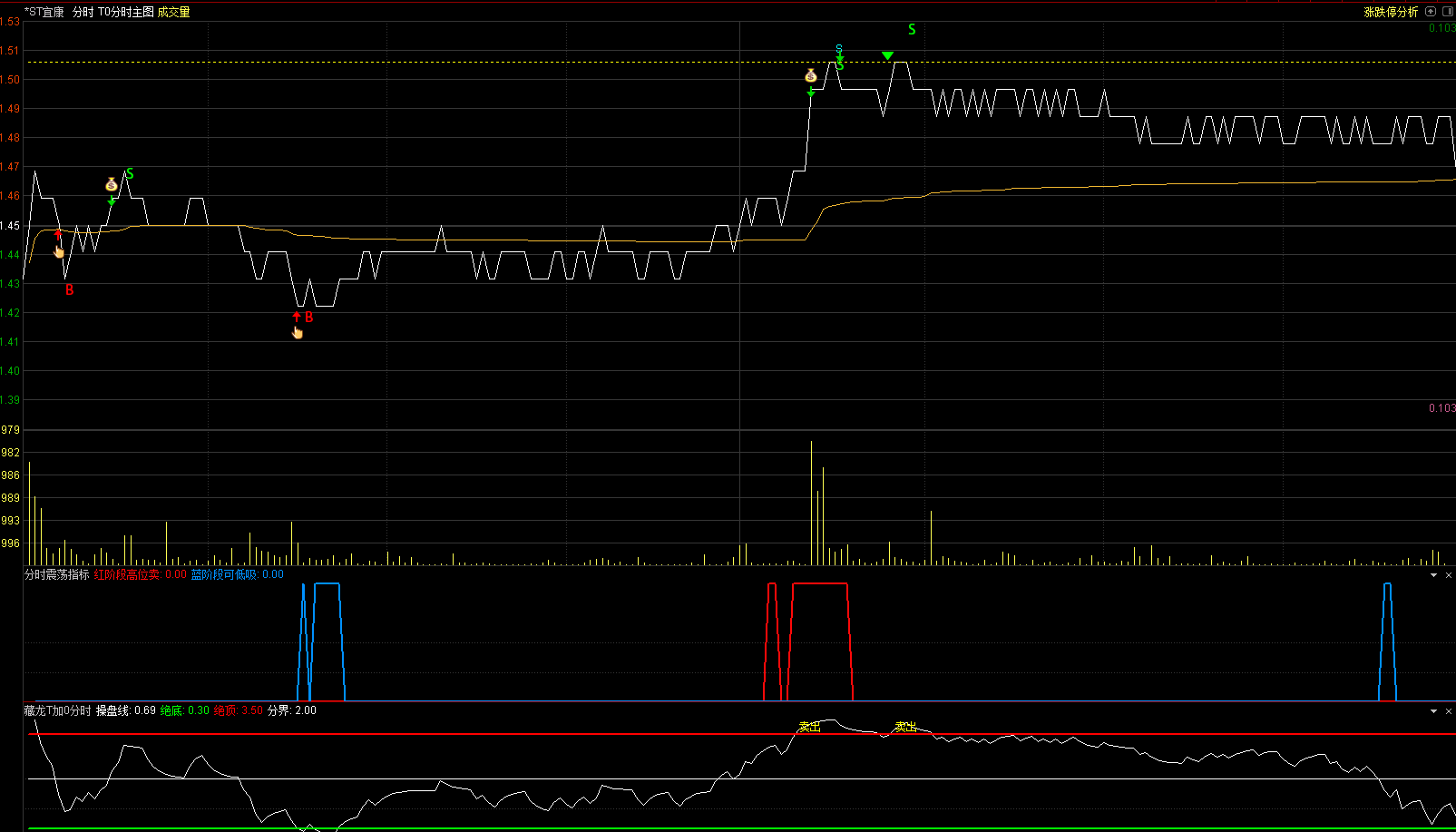Image resolution: width=1456 pixels, height=832 pixels.
Task: Open the 分时震荡指标 panel dropdown arrow
Action: 1434,575
